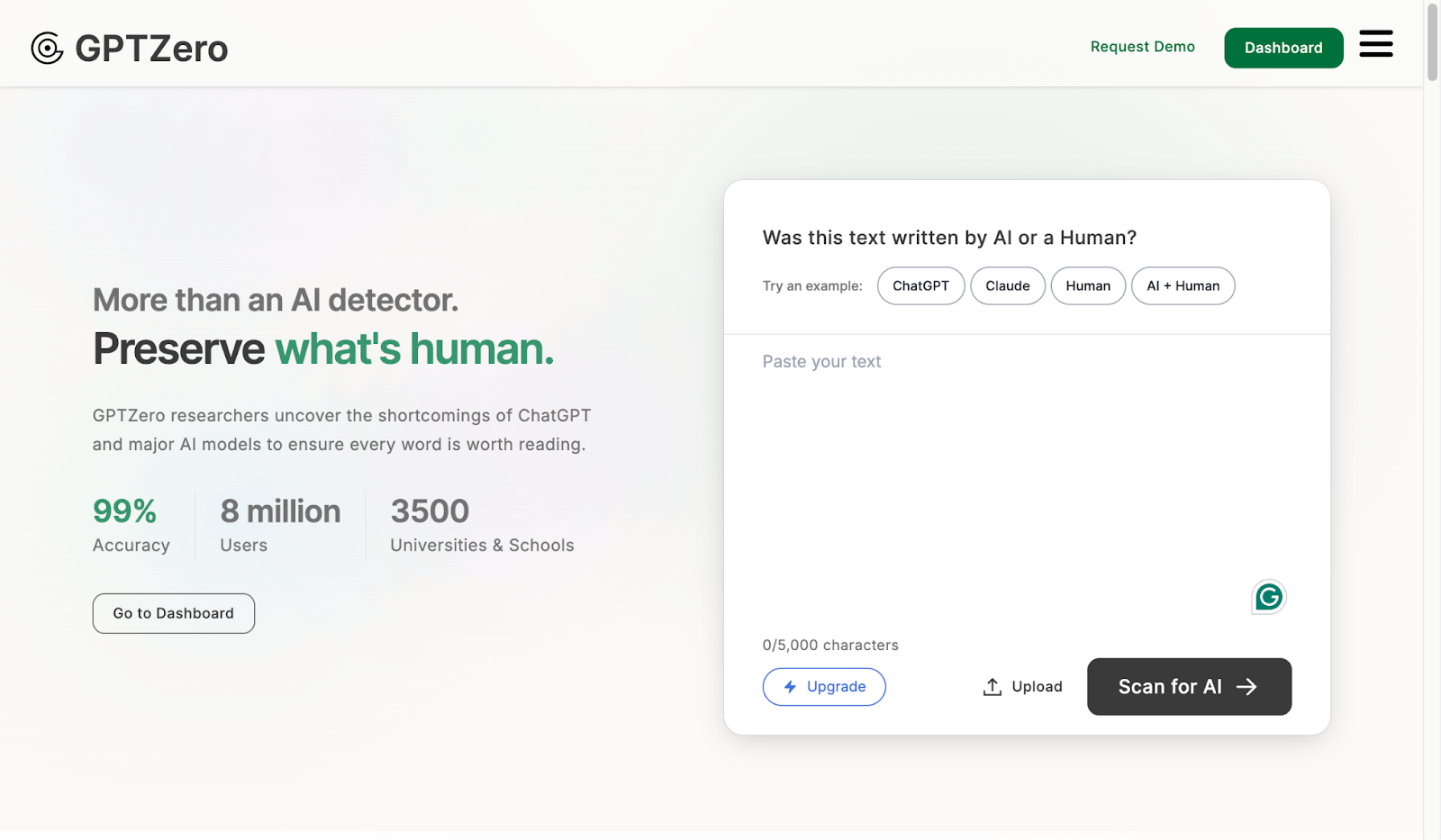This screenshot has height=840, width=1441.
Task: Load the AI + Human example
Action: pyautogui.click(x=1183, y=286)
